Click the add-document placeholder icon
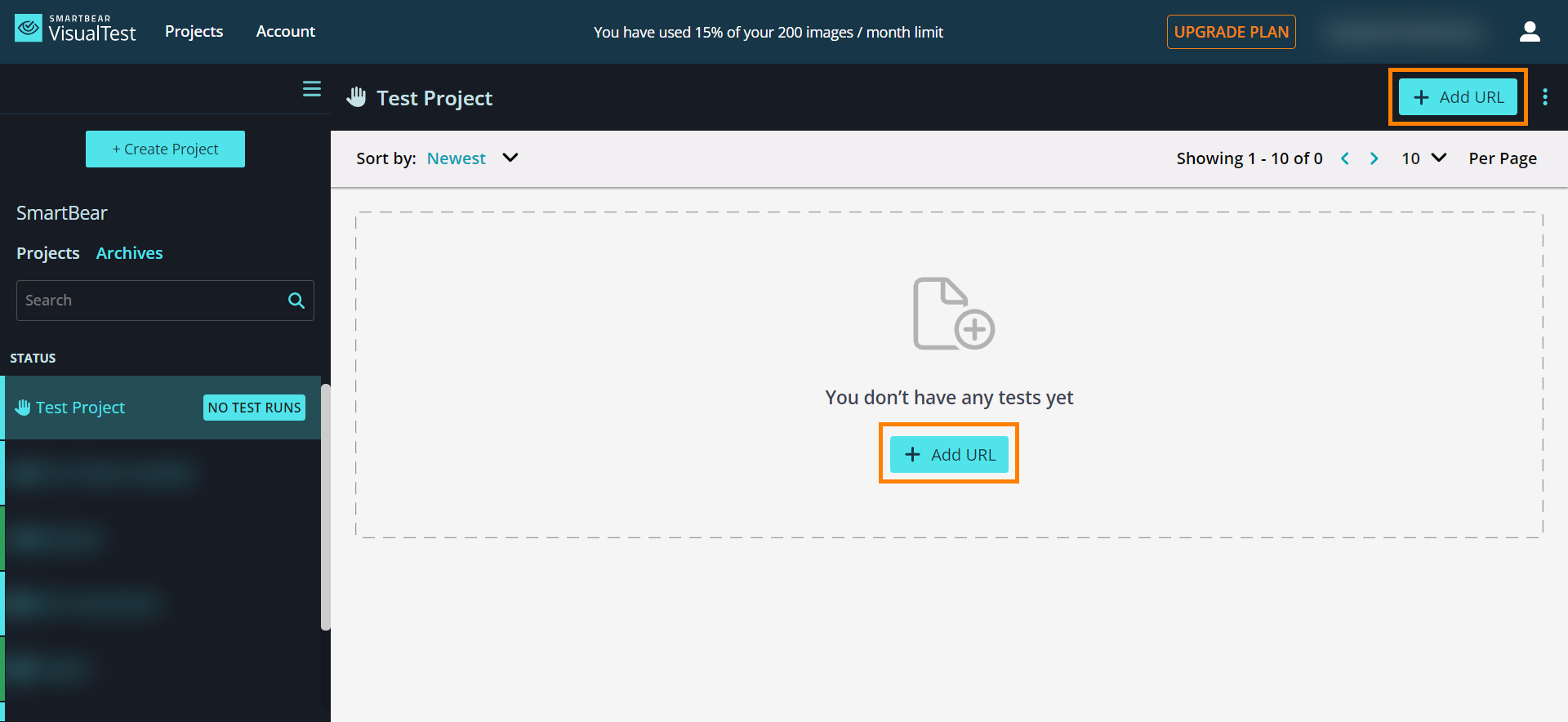Image resolution: width=1568 pixels, height=722 pixels. point(952,314)
